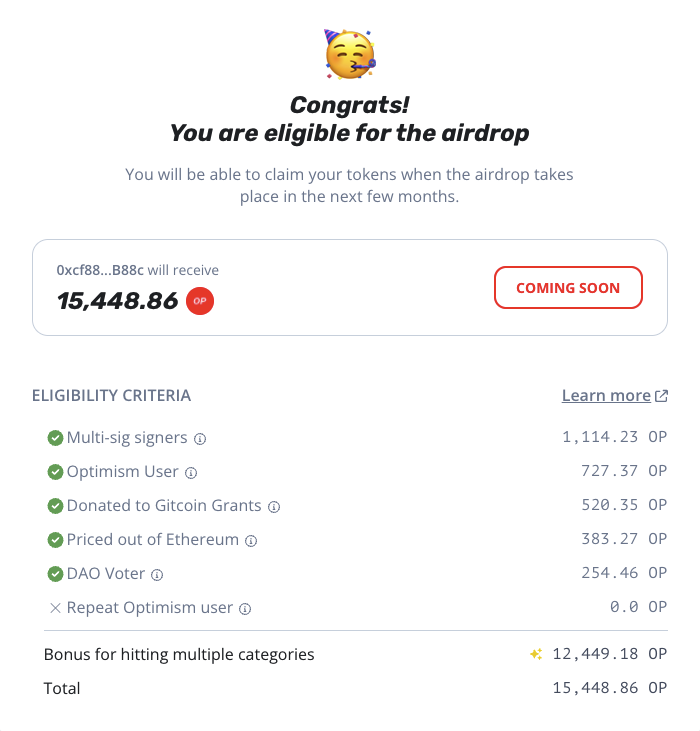Click the wallet address 0xcf88...B88c
700x731 pixels.
(100, 270)
